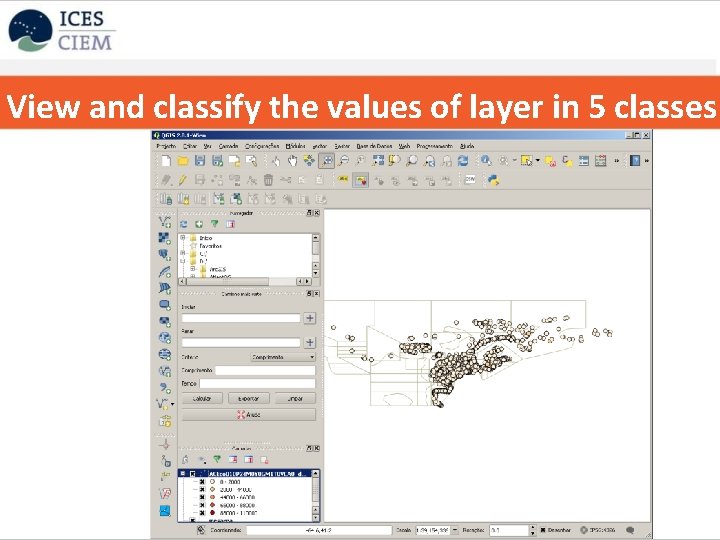Open the Base de Dados menu
This screenshot has width=720, height=540.
374,146
